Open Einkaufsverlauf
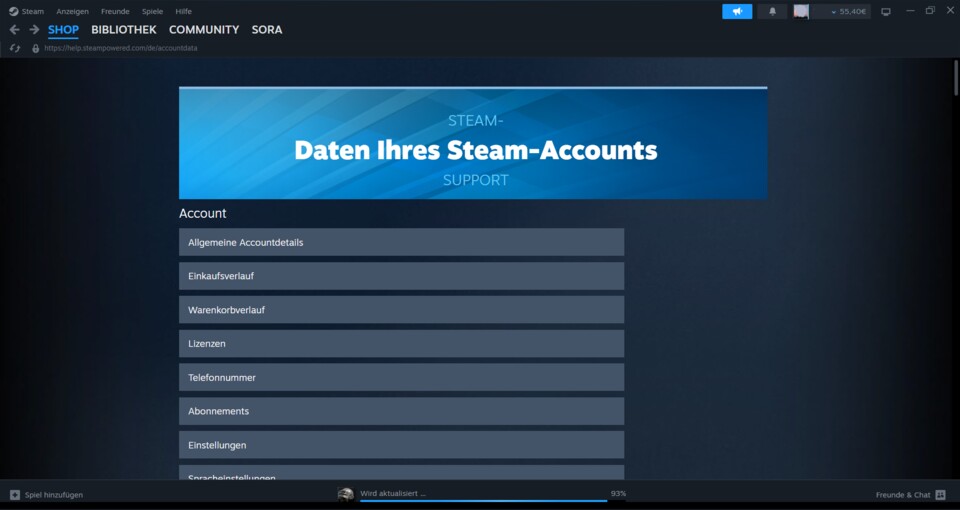960x510 pixels. [x=402, y=276]
